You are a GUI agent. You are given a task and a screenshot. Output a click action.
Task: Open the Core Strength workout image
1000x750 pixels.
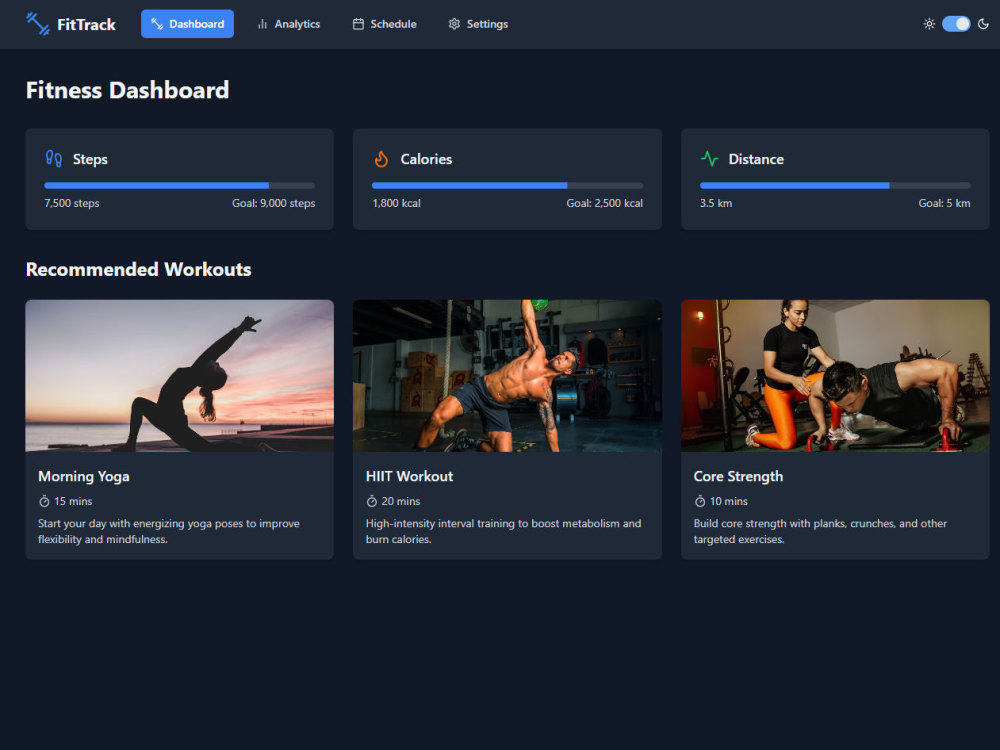tap(835, 376)
